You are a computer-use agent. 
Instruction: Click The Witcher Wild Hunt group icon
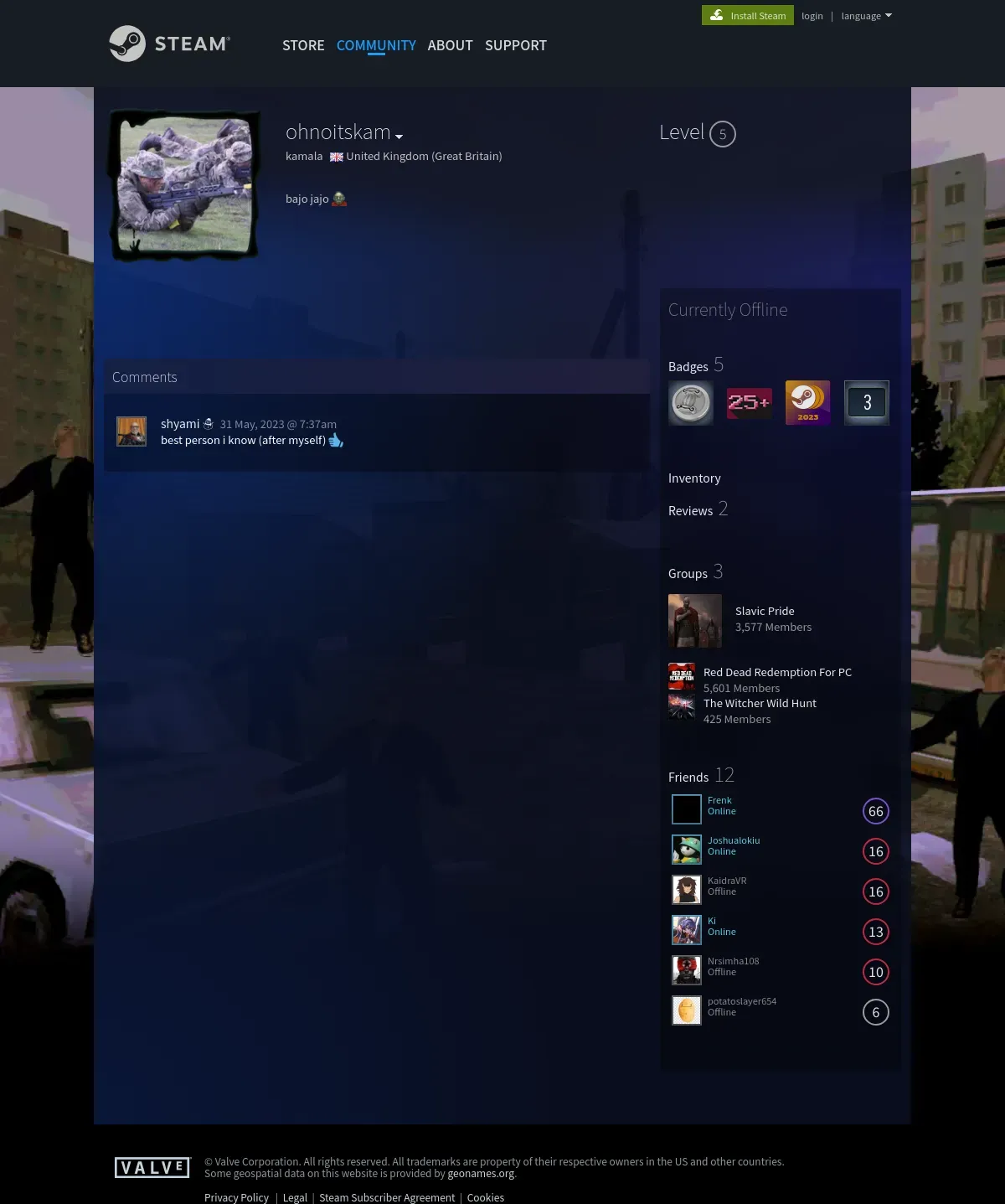pos(682,707)
